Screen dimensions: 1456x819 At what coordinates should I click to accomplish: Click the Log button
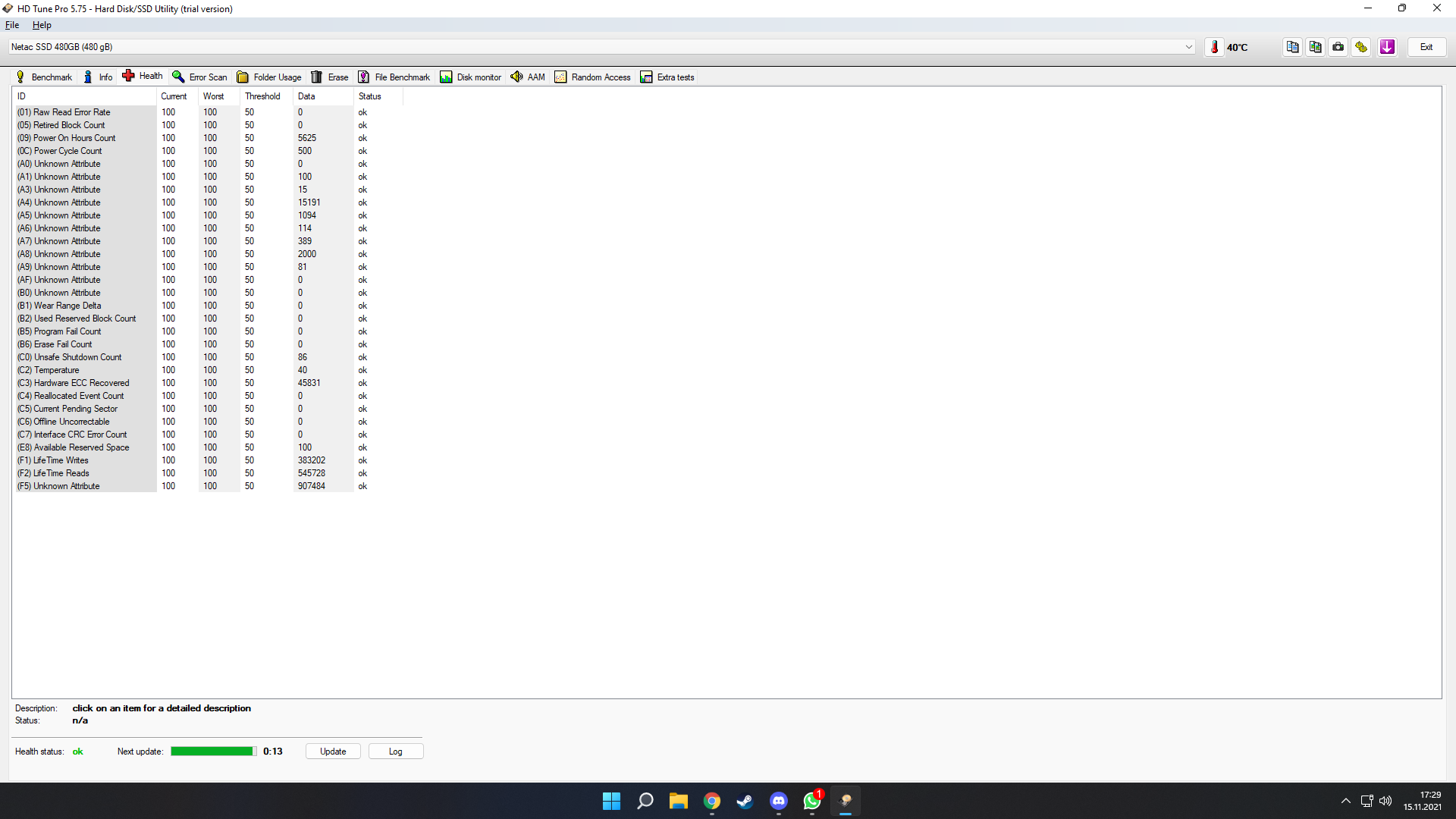(x=395, y=752)
